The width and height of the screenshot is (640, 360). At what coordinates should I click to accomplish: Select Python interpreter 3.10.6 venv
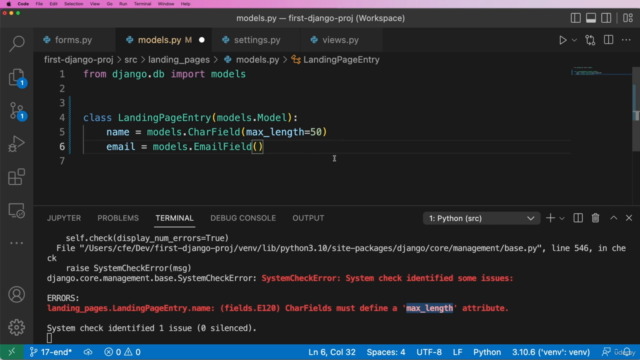pos(551,352)
